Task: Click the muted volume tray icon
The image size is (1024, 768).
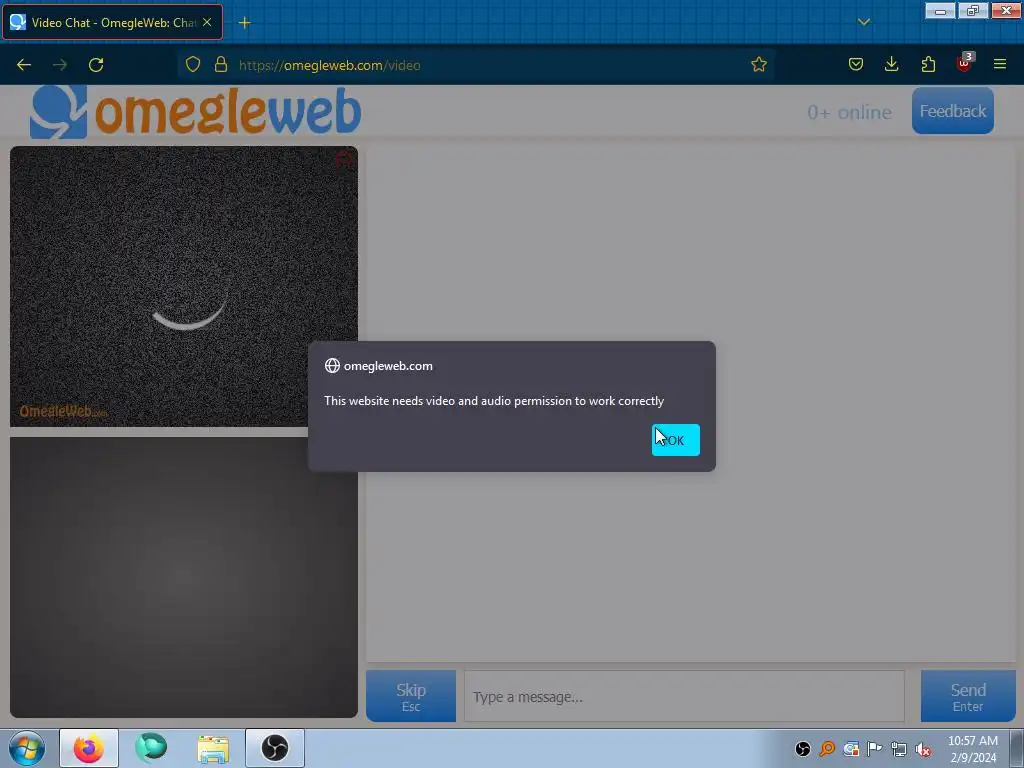Action: point(923,749)
